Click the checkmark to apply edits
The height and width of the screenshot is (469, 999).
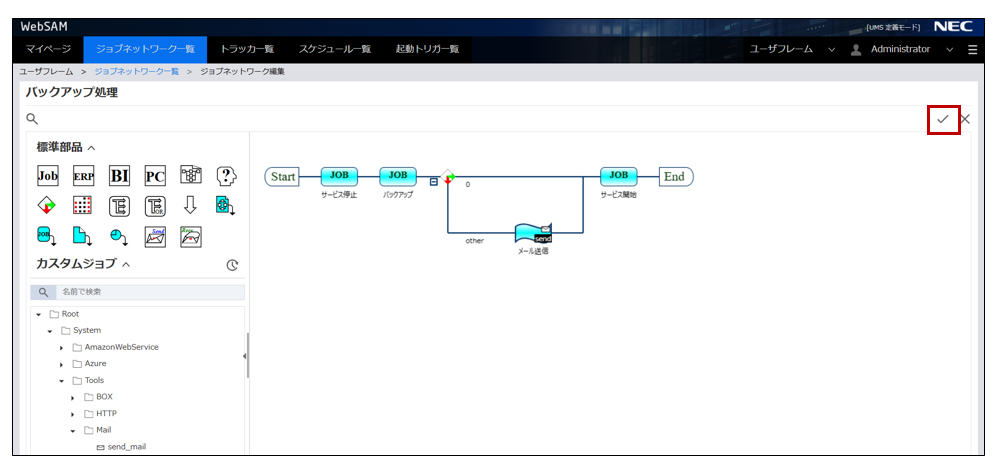coord(942,119)
